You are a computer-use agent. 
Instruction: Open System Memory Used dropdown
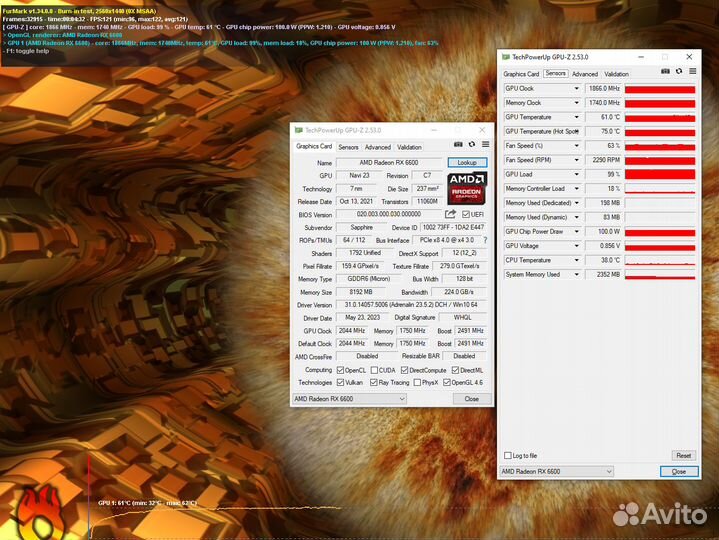tap(576, 275)
